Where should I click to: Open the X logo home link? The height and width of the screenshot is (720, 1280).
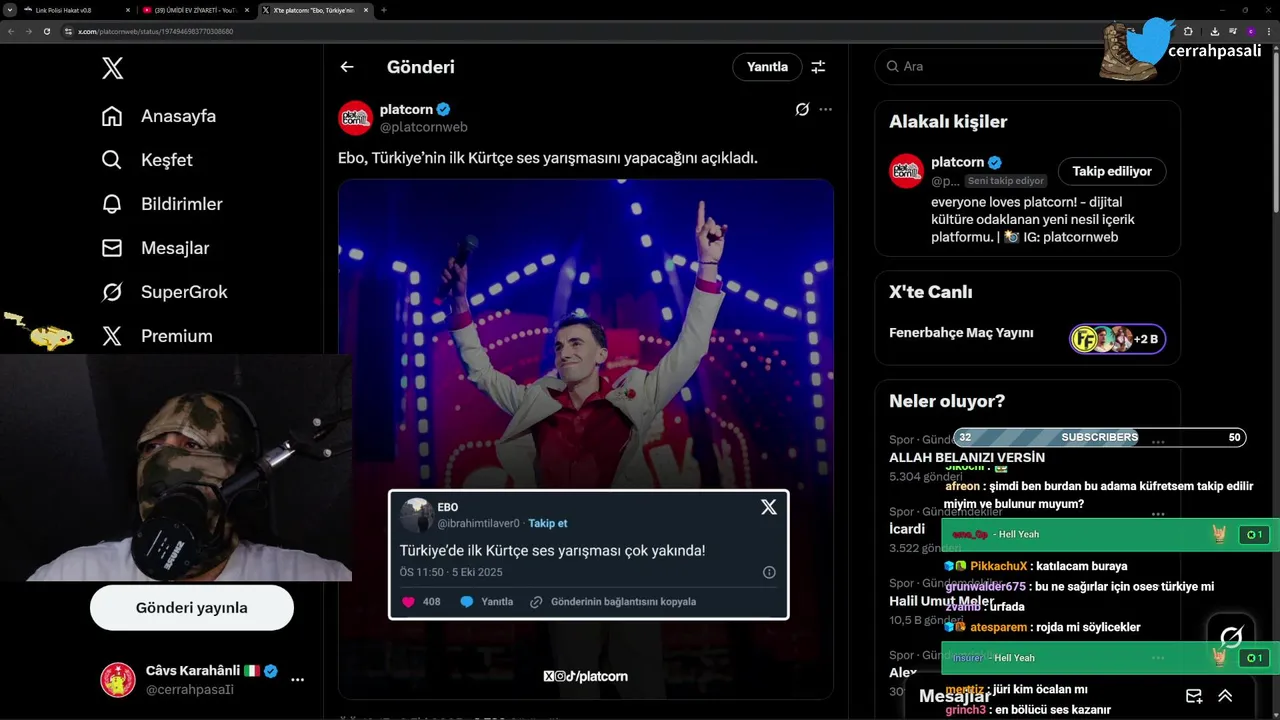click(x=112, y=68)
